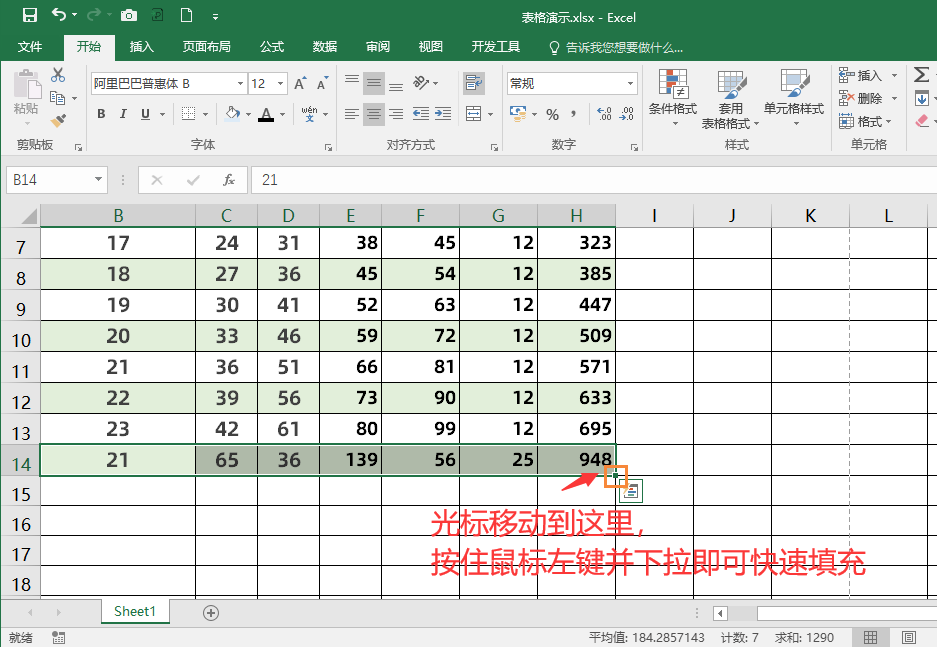Toggle top vertical alignment
The width and height of the screenshot is (937, 647).
[x=352, y=79]
